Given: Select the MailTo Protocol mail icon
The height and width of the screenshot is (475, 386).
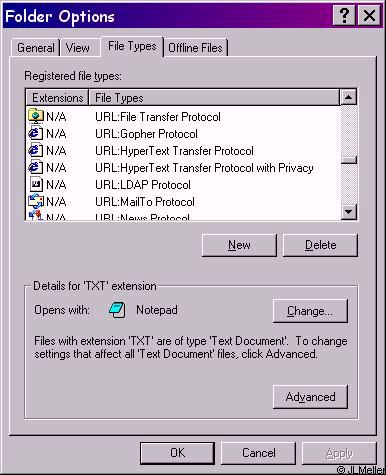Looking at the screenshot, I should (x=36, y=201).
